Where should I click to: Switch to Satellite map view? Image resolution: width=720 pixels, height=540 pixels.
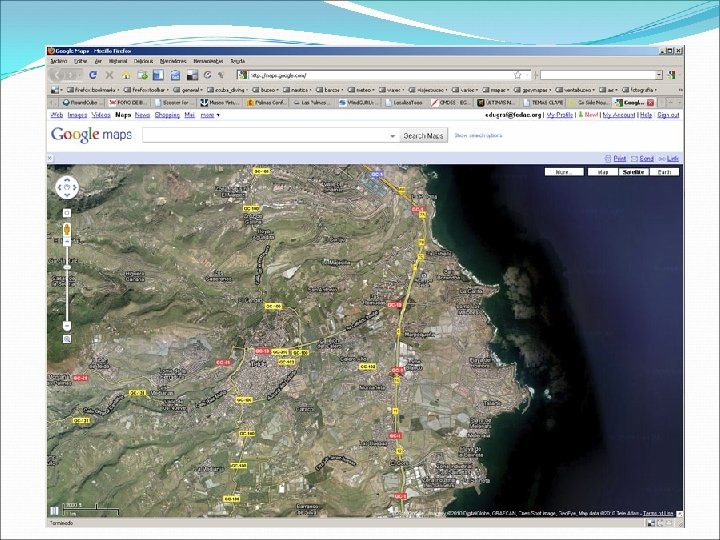click(x=634, y=172)
